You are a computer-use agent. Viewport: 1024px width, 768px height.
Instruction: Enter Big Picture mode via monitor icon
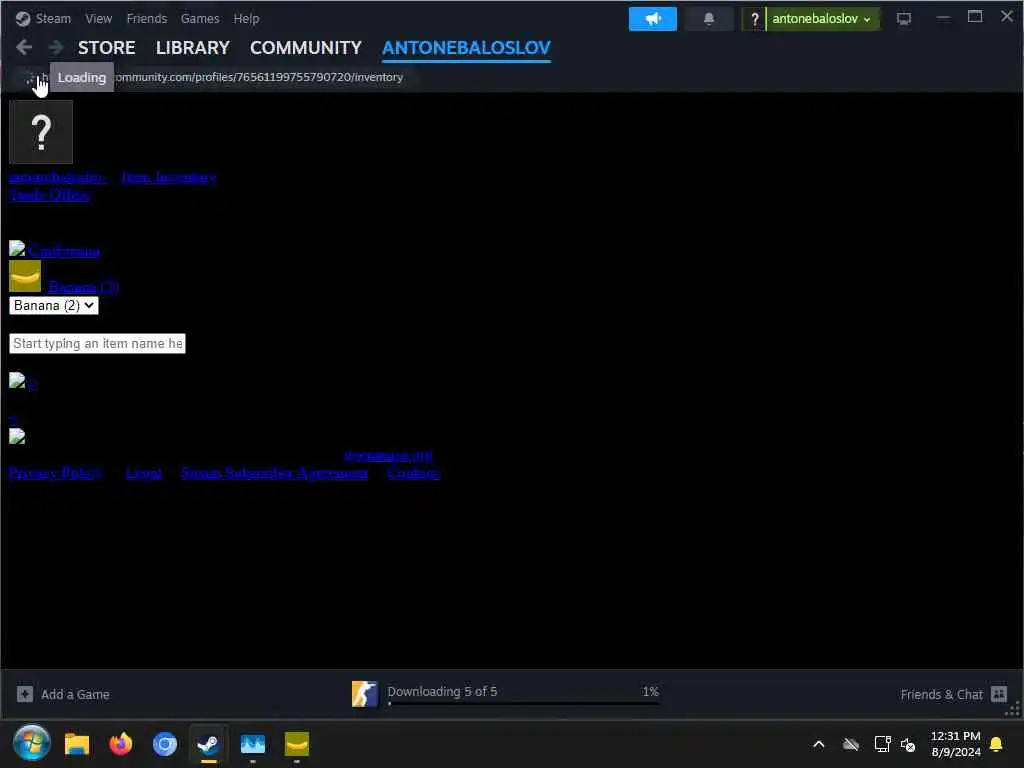[x=904, y=19]
